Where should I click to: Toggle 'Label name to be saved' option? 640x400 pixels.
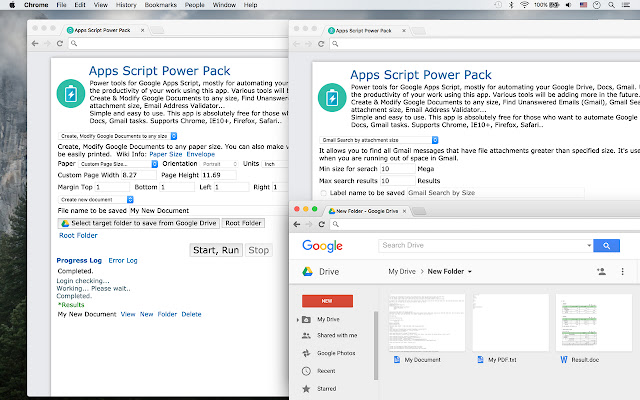(x=324, y=193)
